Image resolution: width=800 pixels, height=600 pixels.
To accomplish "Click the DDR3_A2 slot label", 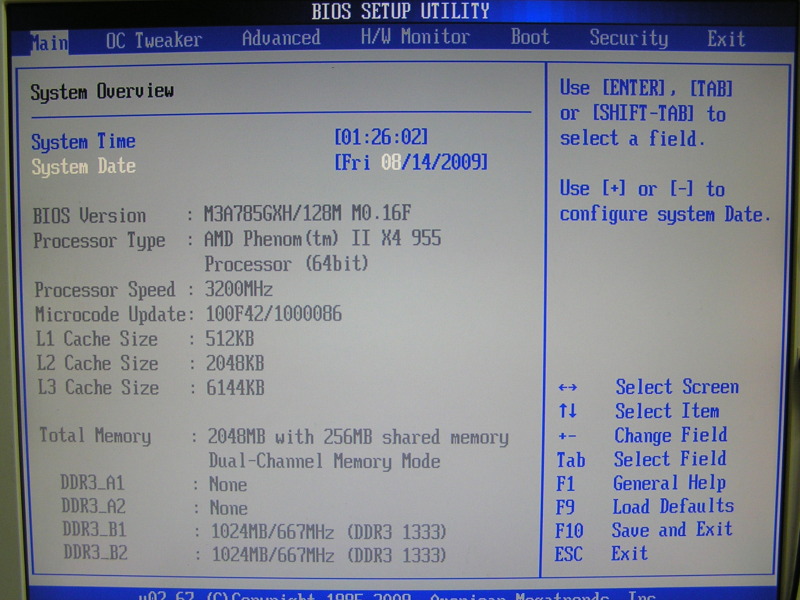I will tap(94, 506).
